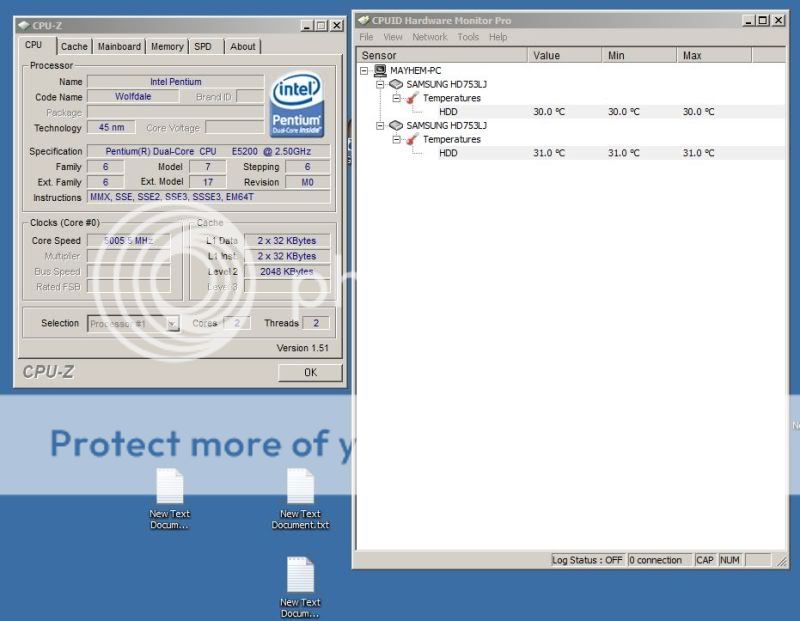The image size is (800, 621).
Task: Click the Max column header
Action: pos(714,55)
